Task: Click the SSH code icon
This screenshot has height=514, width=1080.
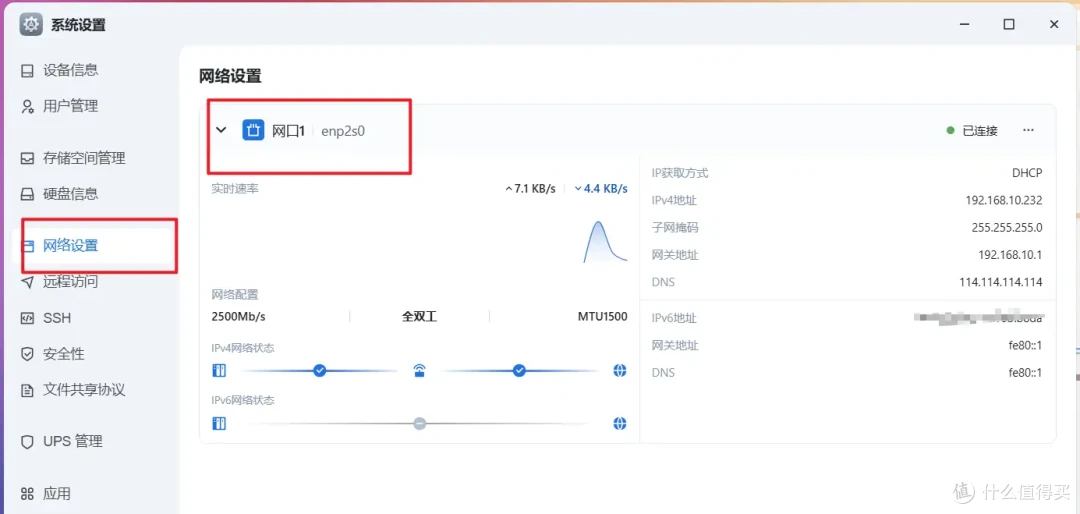Action: coord(27,318)
